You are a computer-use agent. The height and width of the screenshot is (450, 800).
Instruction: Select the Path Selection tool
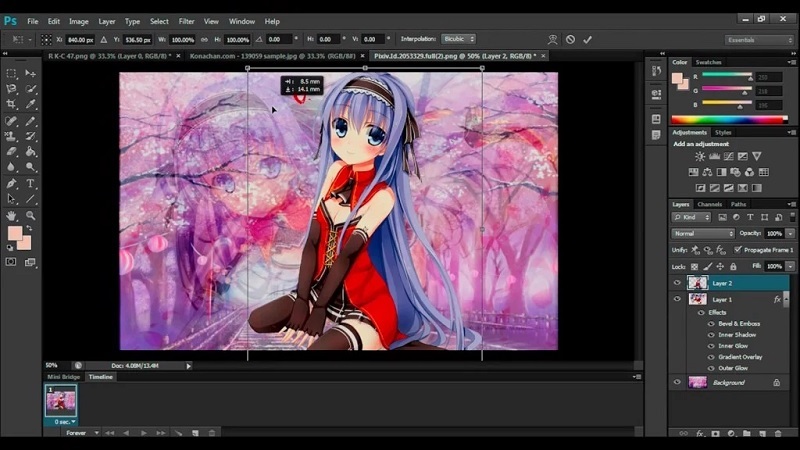coord(11,199)
